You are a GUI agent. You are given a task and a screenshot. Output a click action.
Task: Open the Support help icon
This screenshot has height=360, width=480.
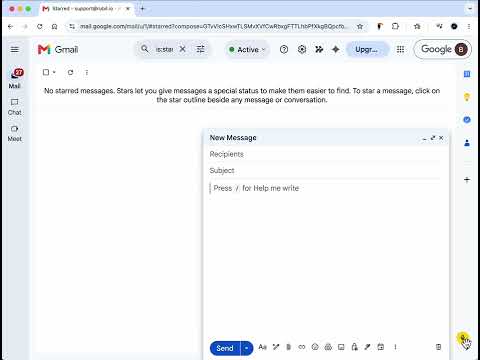click(x=284, y=49)
